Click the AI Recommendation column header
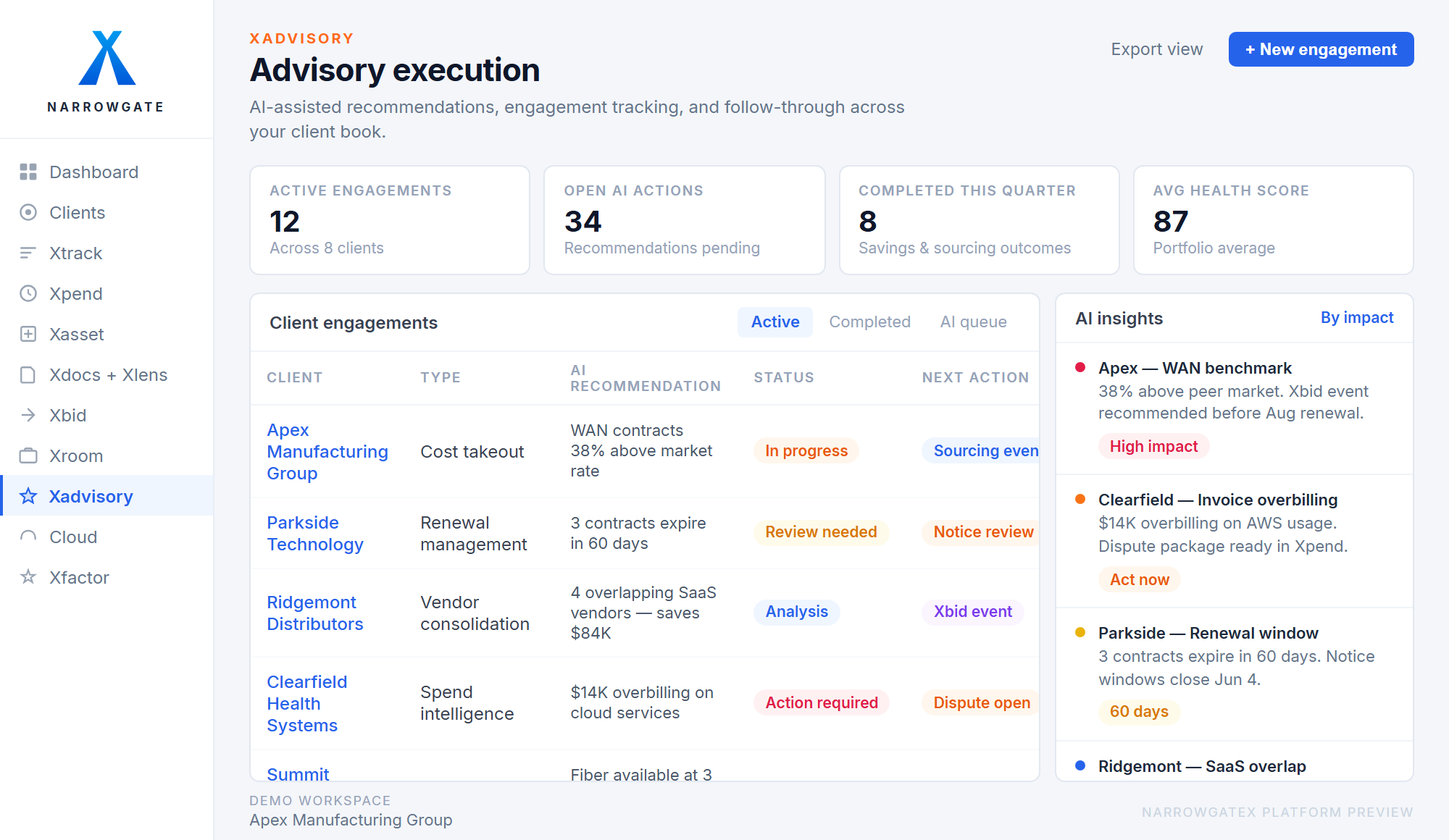 [x=645, y=378]
